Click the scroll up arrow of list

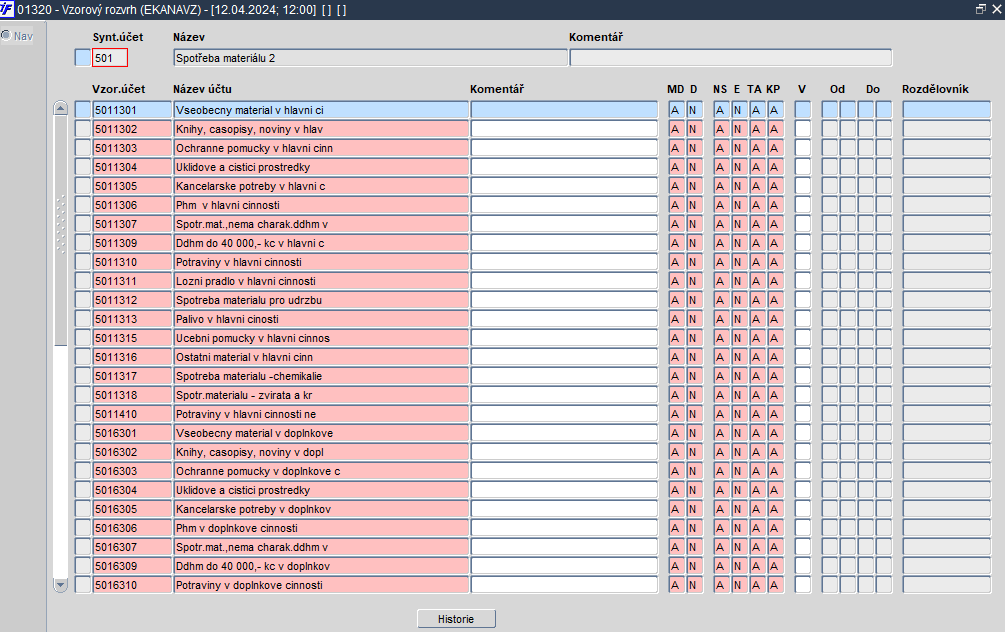click(x=60, y=108)
